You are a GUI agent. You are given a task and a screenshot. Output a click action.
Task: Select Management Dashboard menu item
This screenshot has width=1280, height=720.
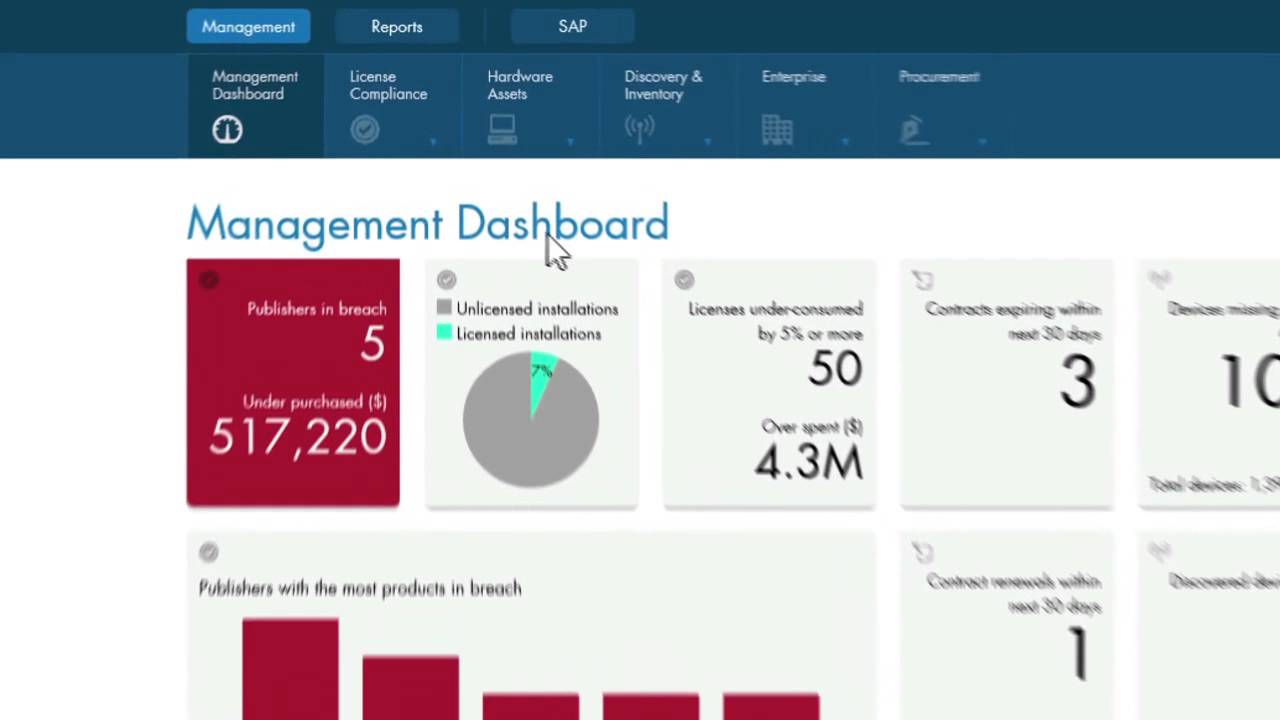coord(255,107)
